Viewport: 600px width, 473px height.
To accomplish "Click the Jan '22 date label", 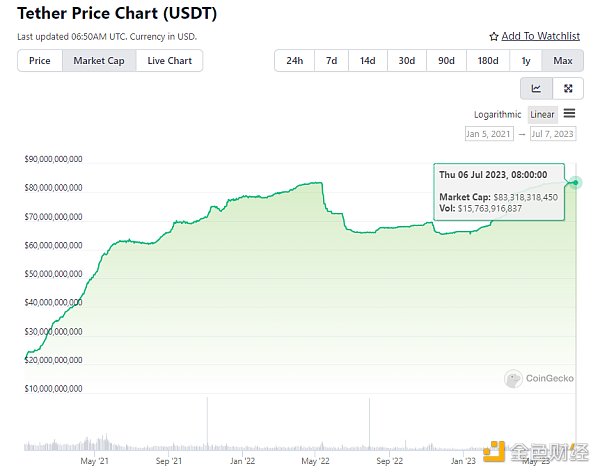I will tap(242, 461).
